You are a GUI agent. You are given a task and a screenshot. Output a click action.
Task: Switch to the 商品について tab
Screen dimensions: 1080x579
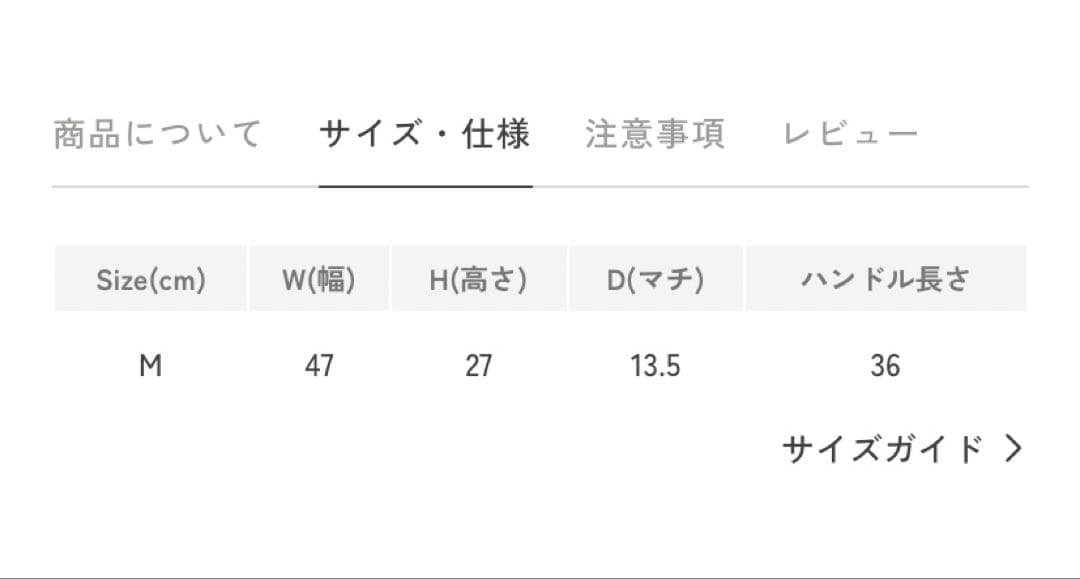155,132
